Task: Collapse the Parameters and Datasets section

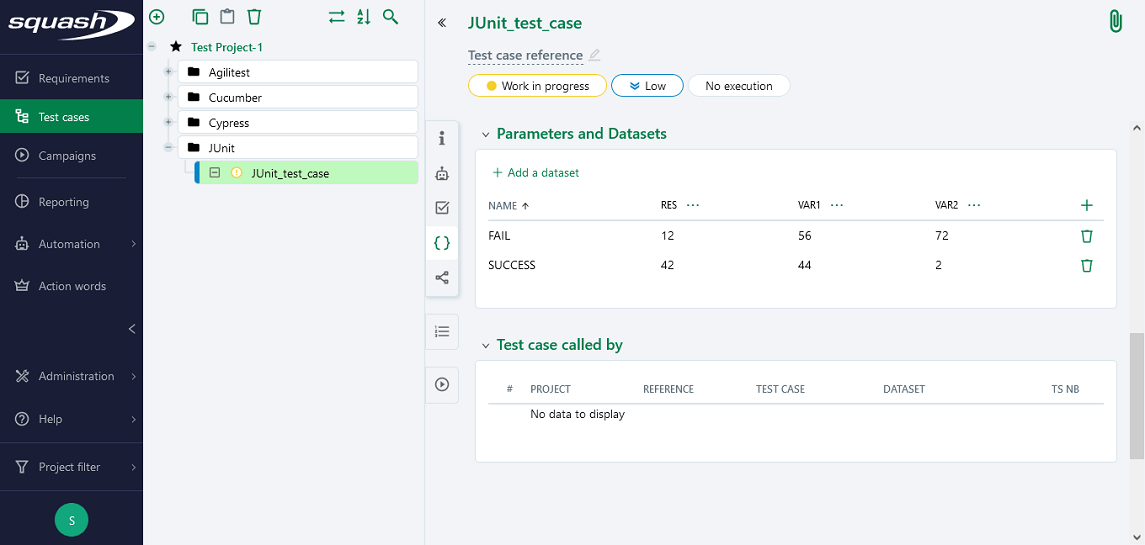Action: click(487, 134)
